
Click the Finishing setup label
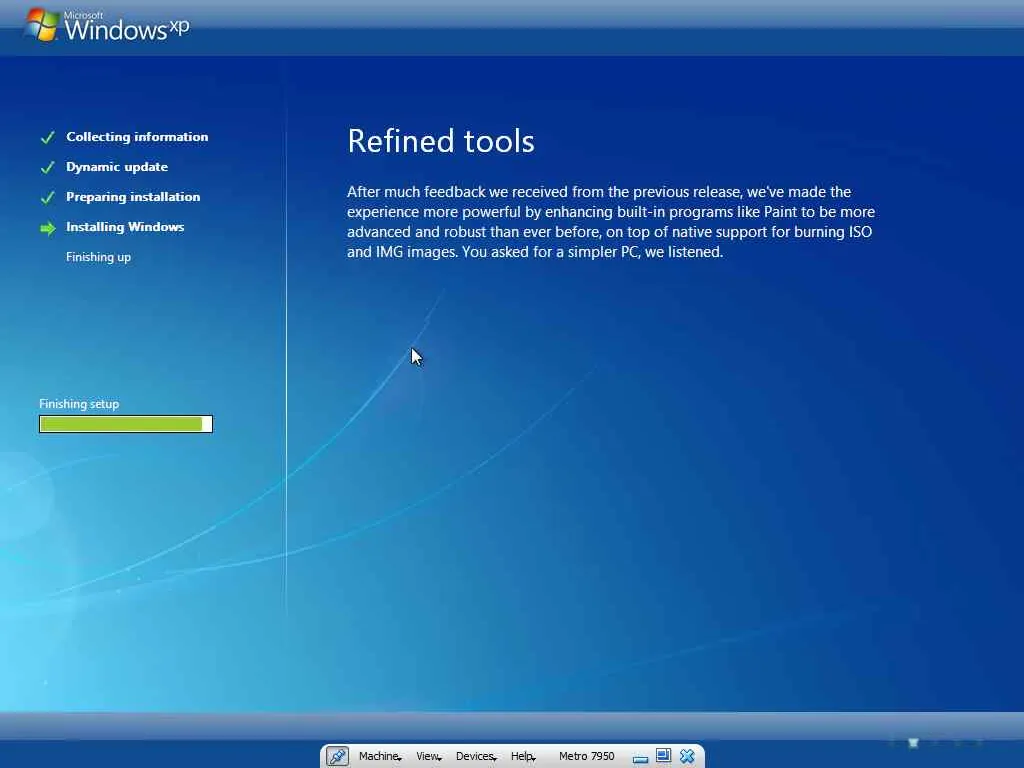[x=79, y=404]
